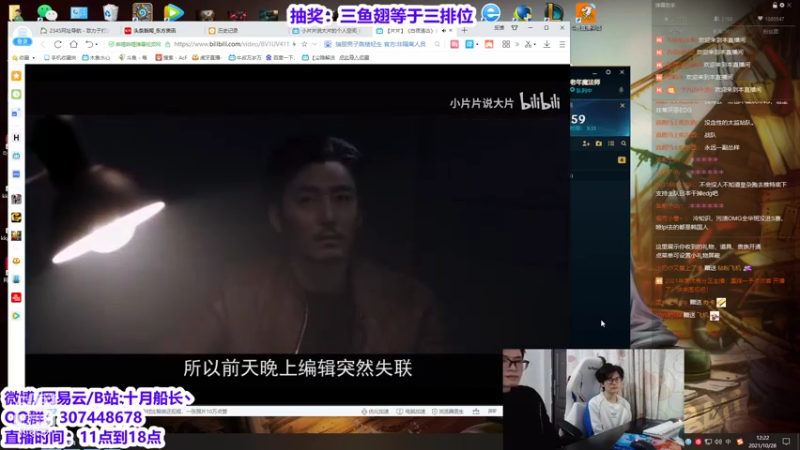This screenshot has width=800, height=450.
Task: Dismiss the queue timer card
Action: pos(622,106)
